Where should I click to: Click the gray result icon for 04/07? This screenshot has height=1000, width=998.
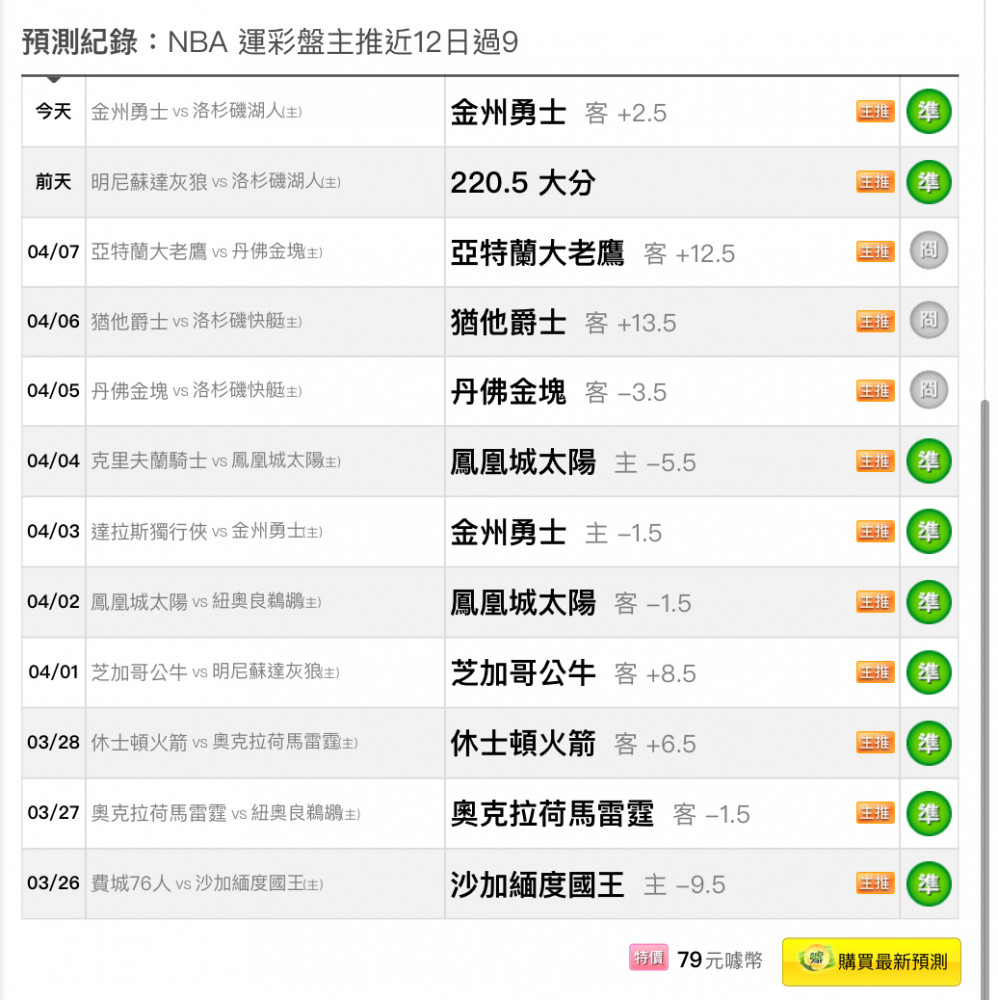pos(928,250)
